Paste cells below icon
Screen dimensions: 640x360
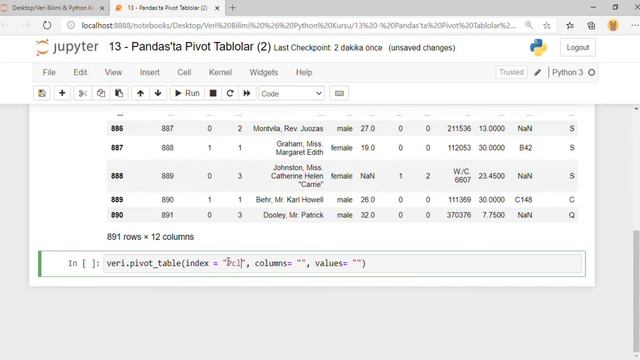(119, 93)
